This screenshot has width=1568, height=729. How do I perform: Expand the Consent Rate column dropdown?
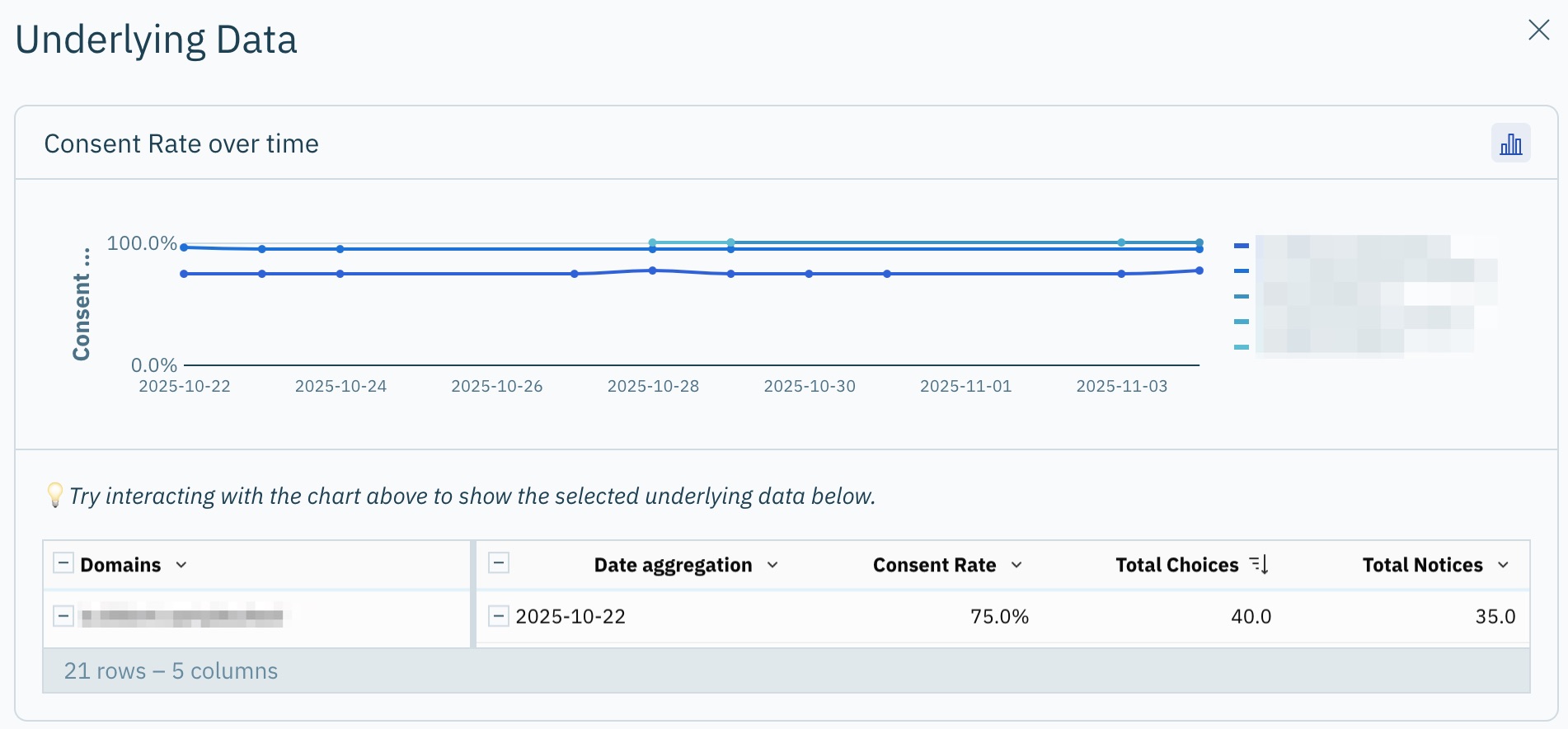coord(1016,565)
